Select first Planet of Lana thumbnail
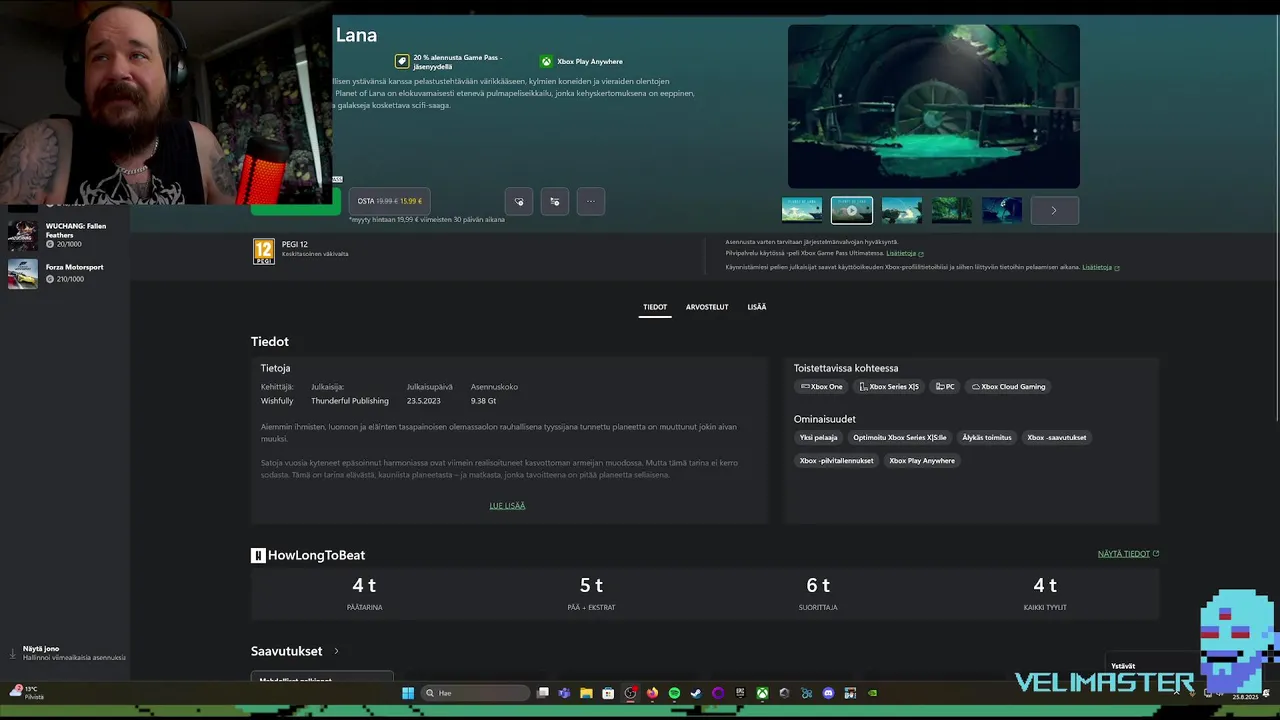 tap(802, 210)
